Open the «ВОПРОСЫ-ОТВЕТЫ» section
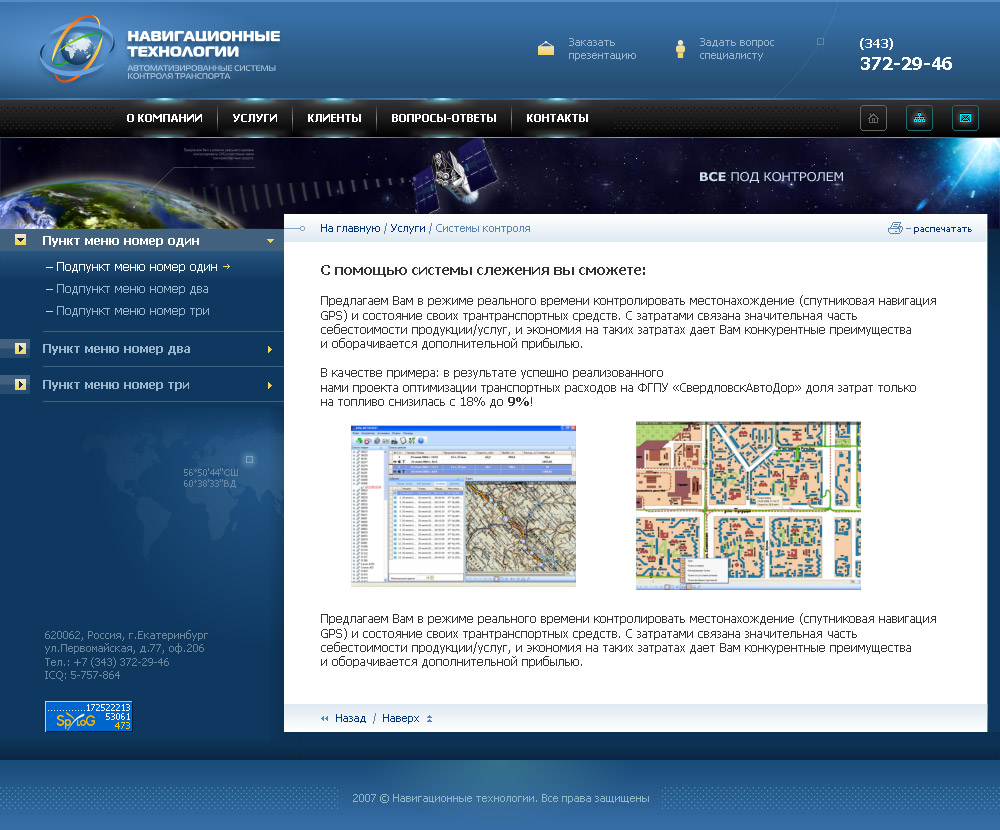Viewport: 1000px width, 830px height. (x=443, y=117)
